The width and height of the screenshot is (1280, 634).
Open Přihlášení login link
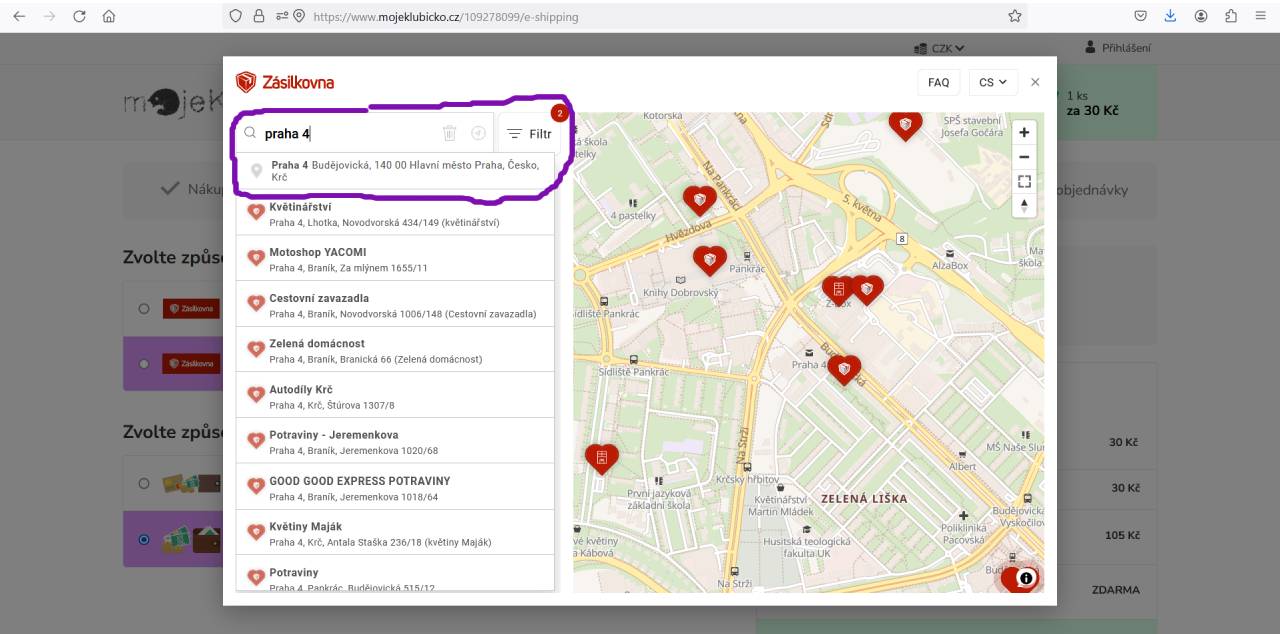pyautogui.click(x=1118, y=48)
